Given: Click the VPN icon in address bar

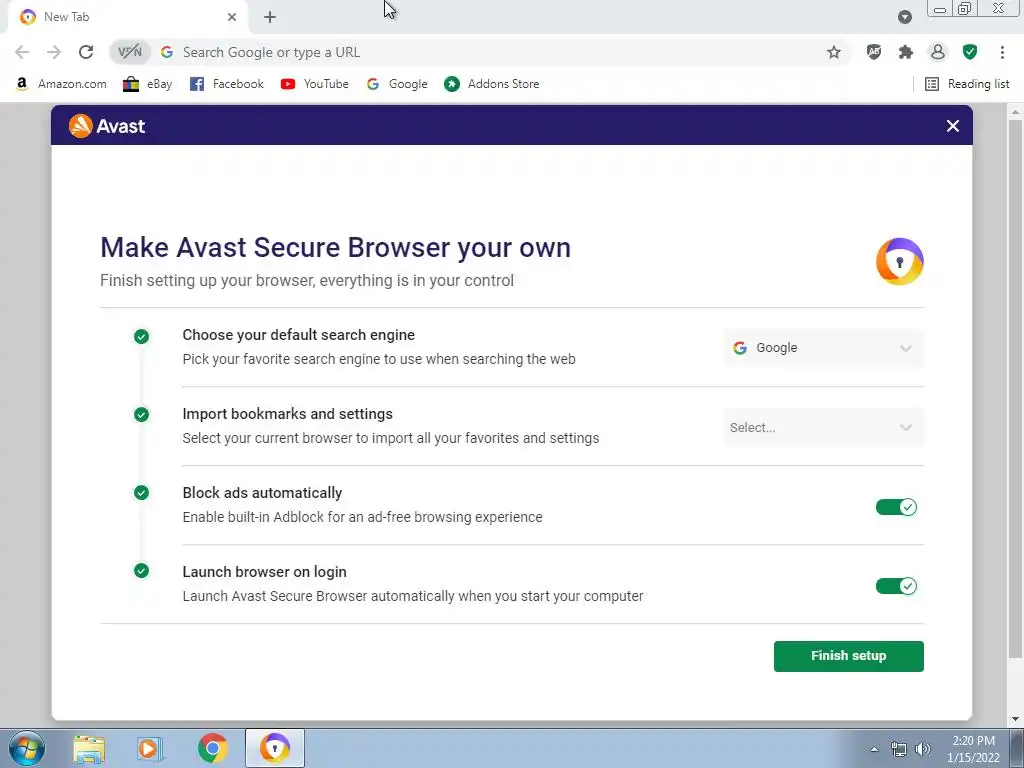Looking at the screenshot, I should click(130, 52).
